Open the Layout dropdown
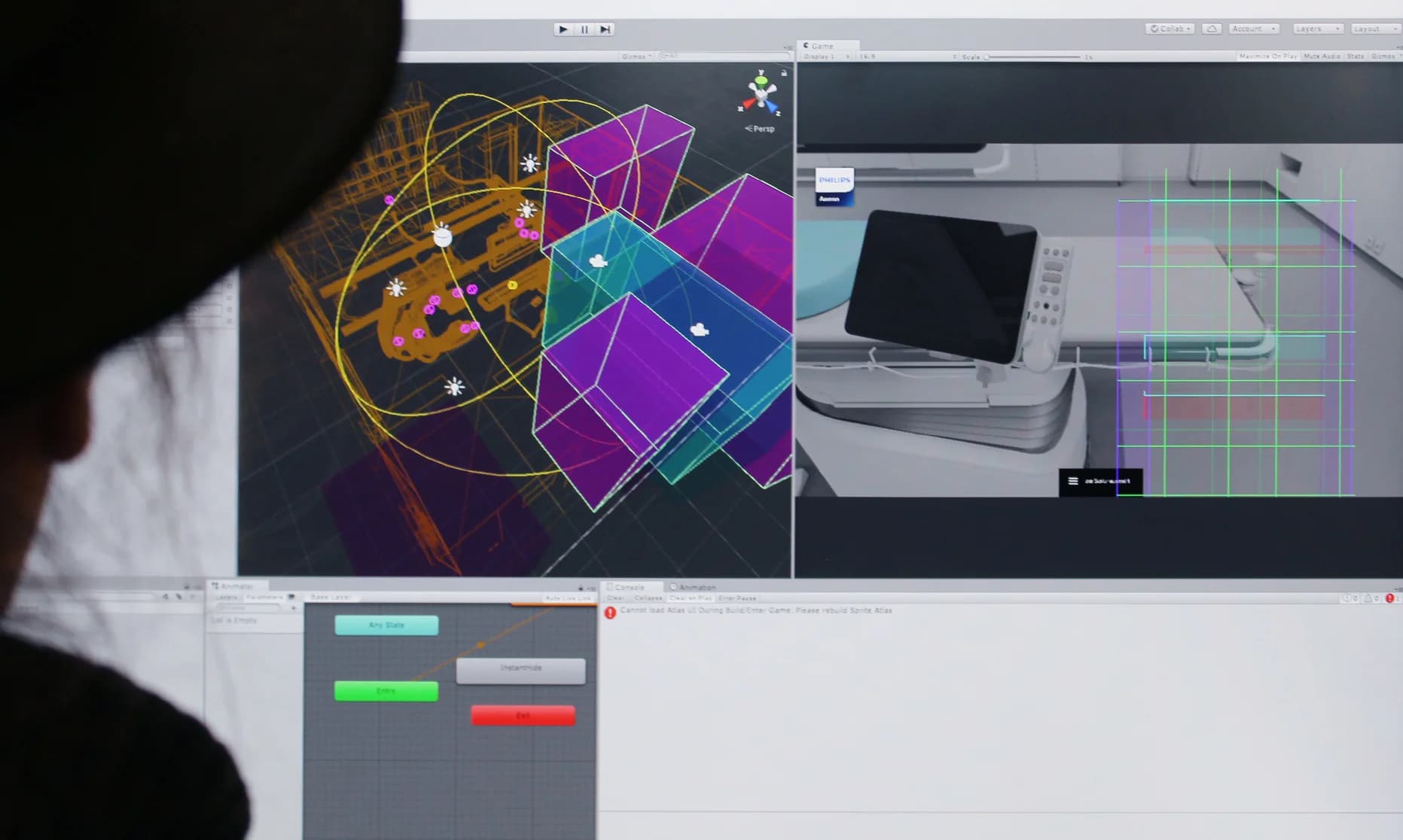 coord(1373,29)
